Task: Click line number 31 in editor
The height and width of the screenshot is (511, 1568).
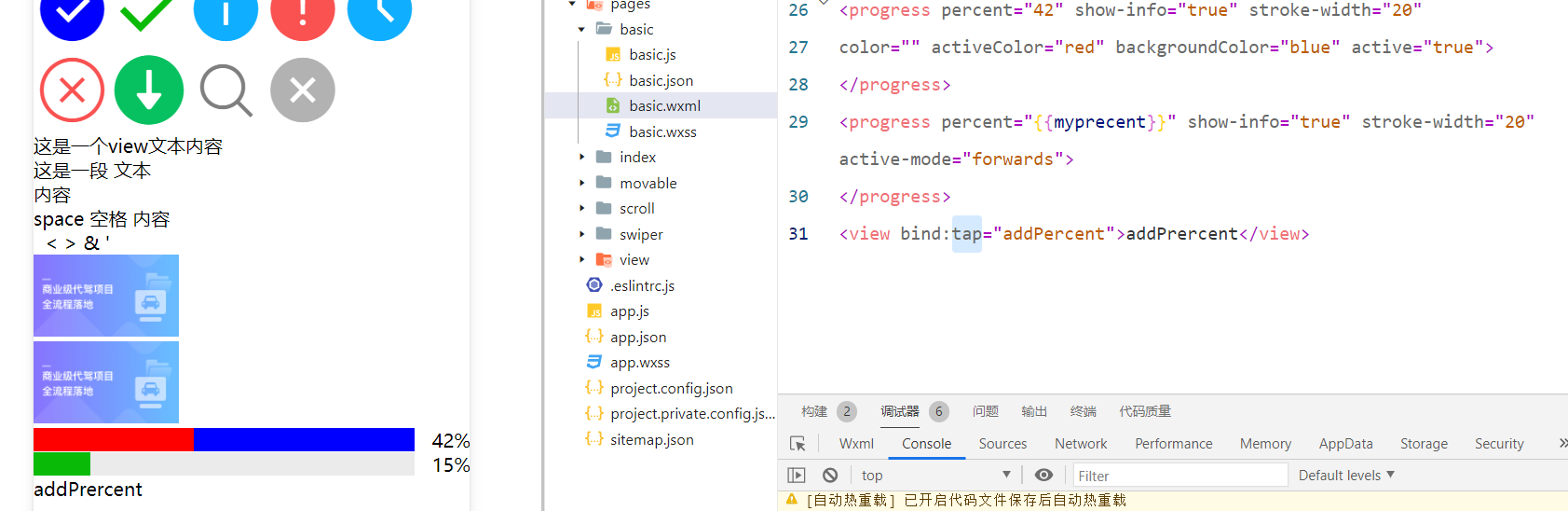Action: click(x=798, y=234)
